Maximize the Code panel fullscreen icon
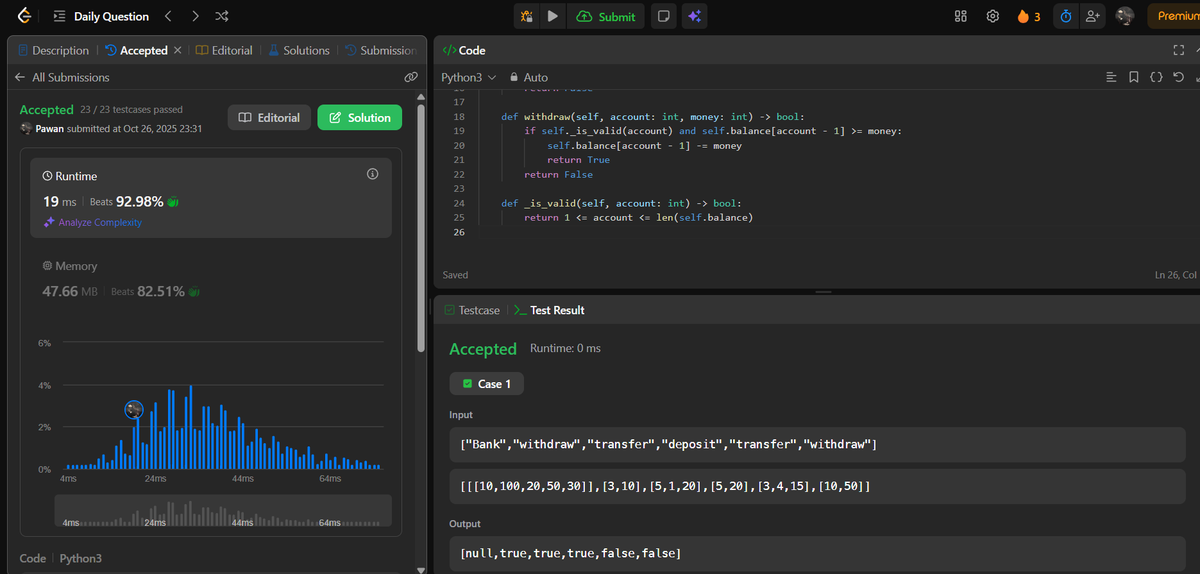This screenshot has height=574, width=1200. point(1178,50)
